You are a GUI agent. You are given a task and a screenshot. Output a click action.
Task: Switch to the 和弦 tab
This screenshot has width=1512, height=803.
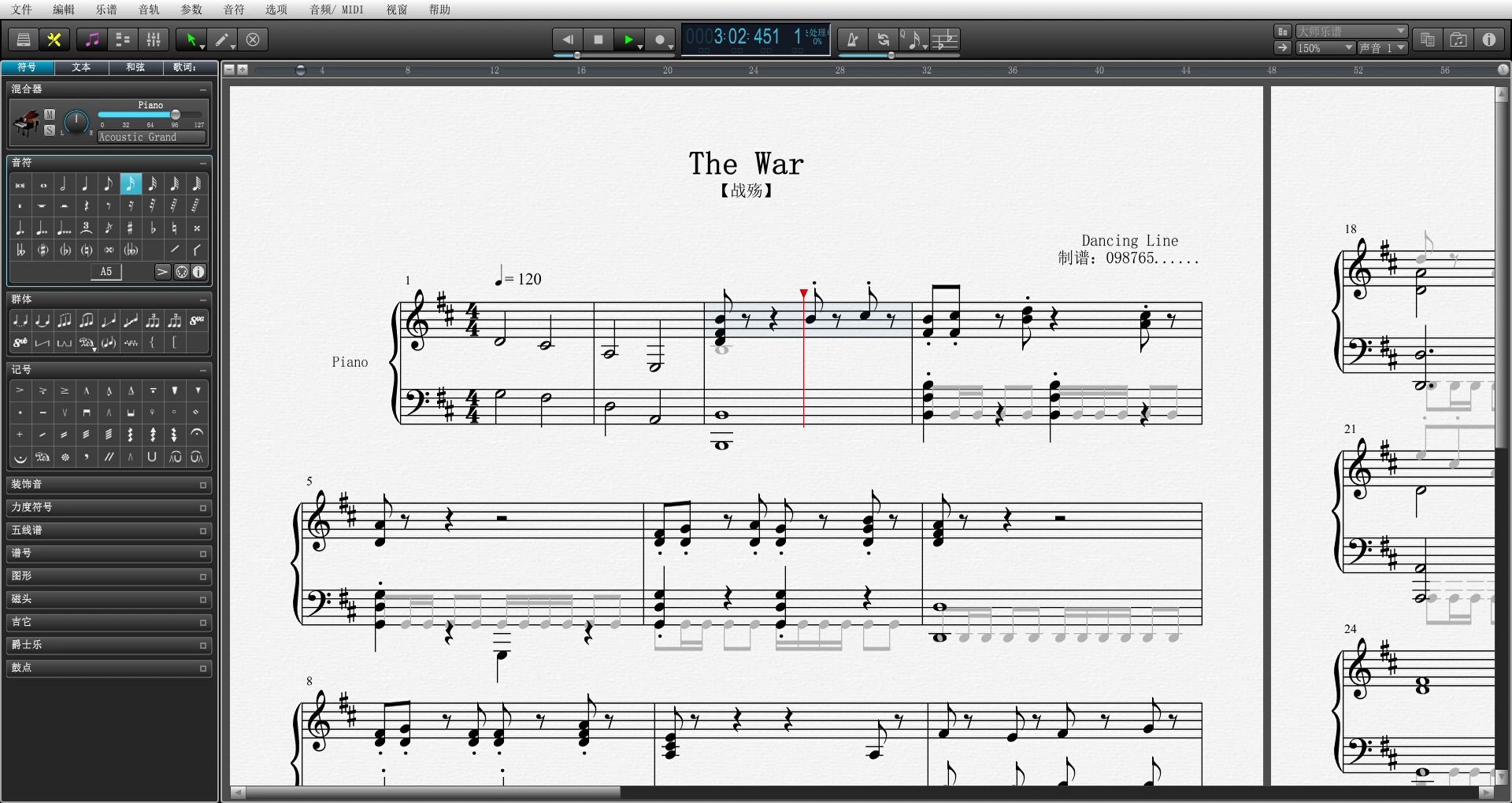tap(135, 68)
